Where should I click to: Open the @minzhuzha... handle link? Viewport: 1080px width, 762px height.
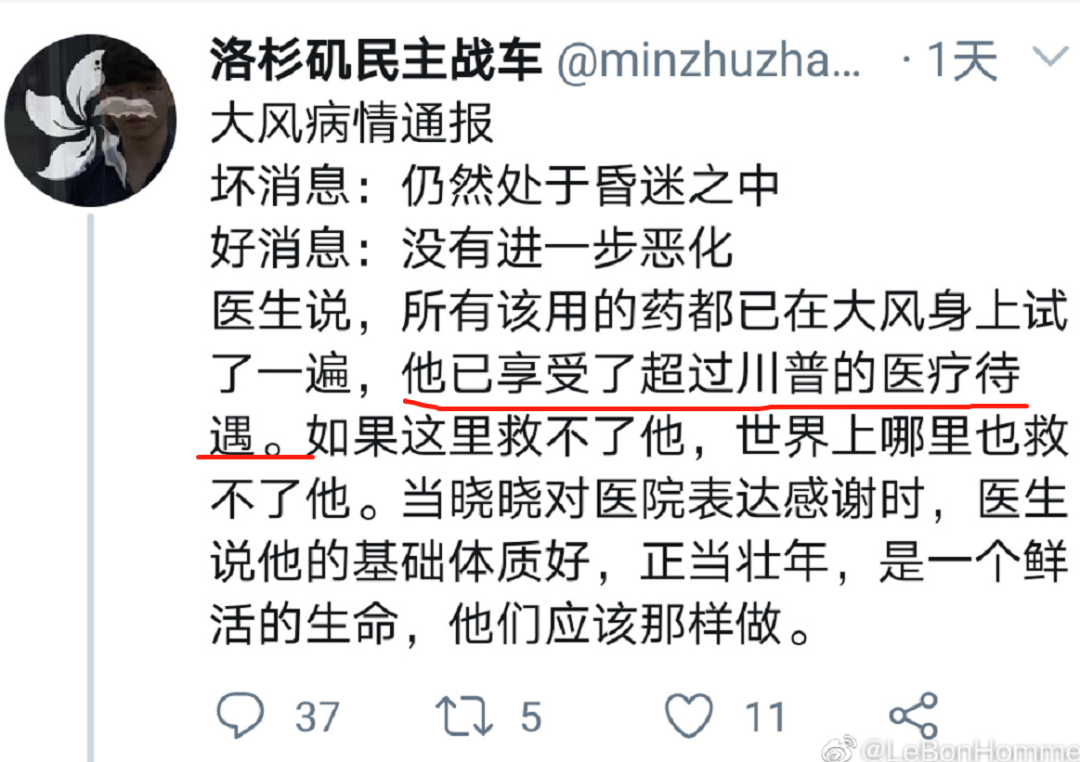pos(709,61)
